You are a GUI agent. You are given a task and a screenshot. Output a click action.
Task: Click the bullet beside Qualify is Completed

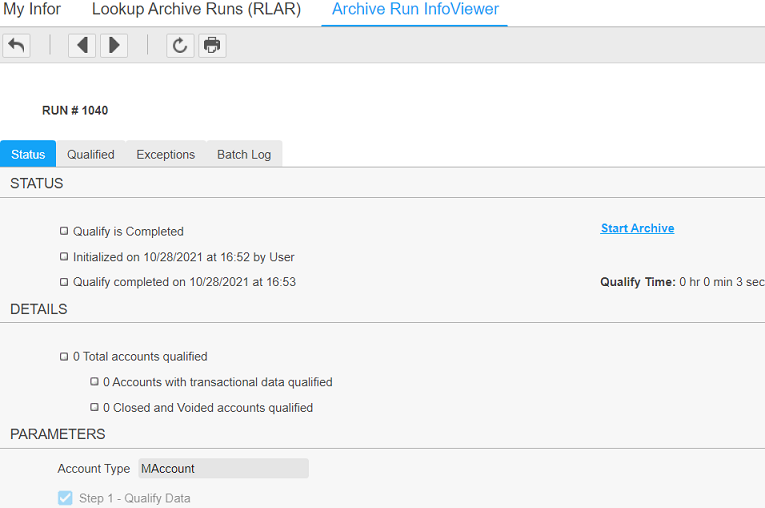pyautogui.click(x=64, y=231)
